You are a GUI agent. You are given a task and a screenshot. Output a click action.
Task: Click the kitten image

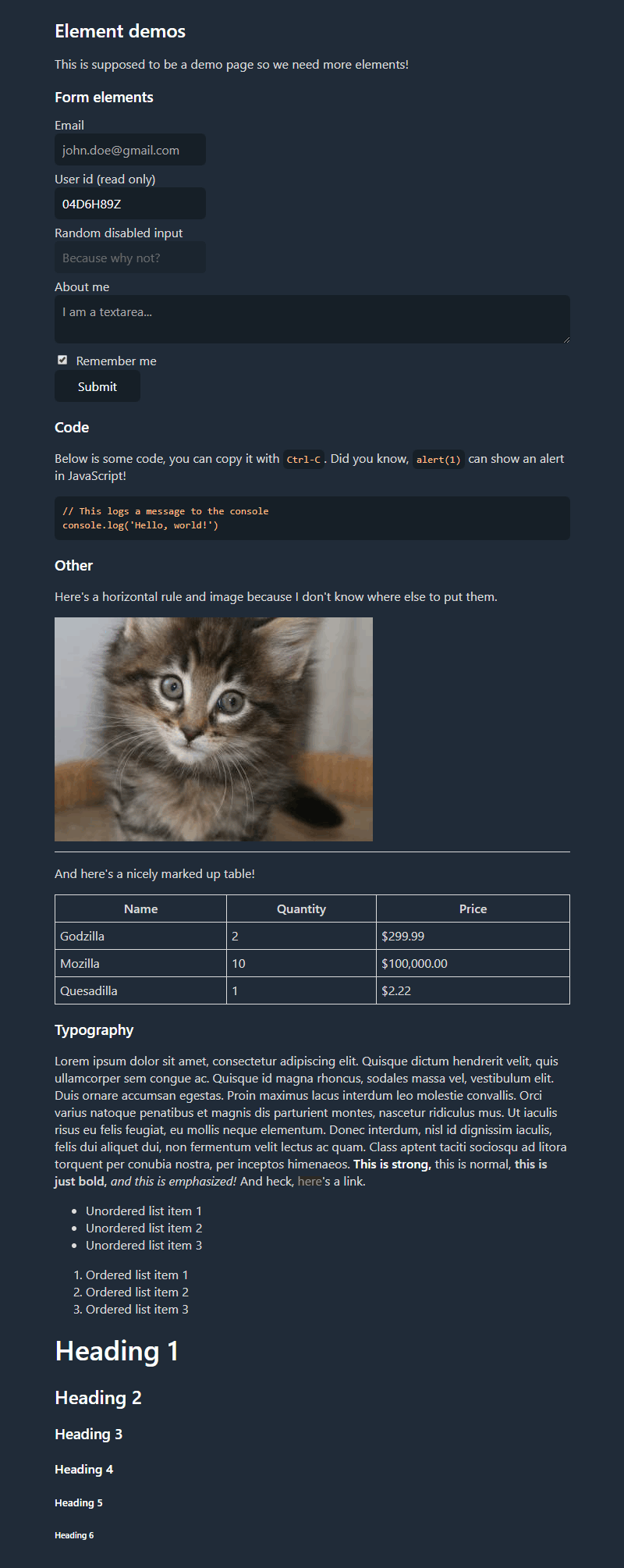point(214,729)
